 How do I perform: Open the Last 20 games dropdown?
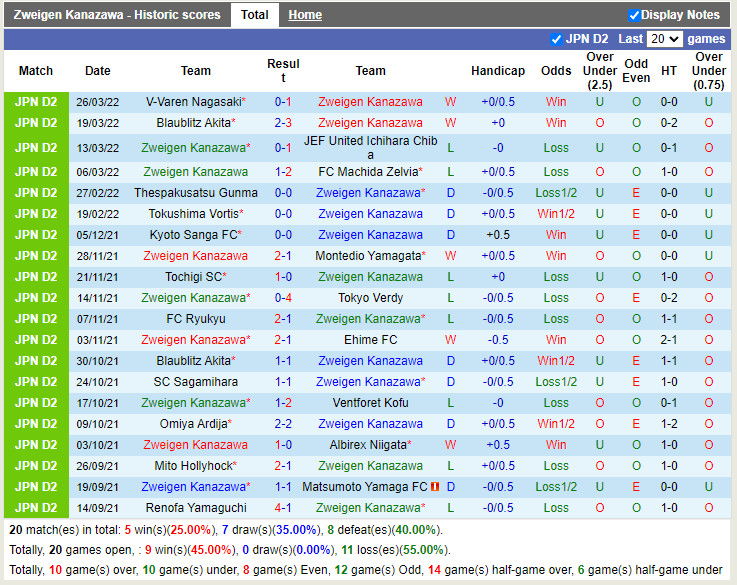664,39
